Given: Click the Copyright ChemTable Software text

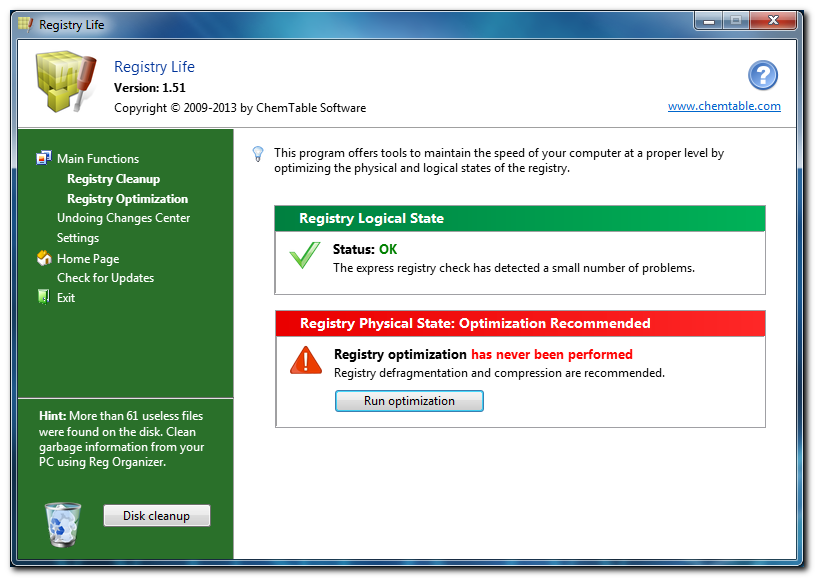Looking at the screenshot, I should (240, 108).
